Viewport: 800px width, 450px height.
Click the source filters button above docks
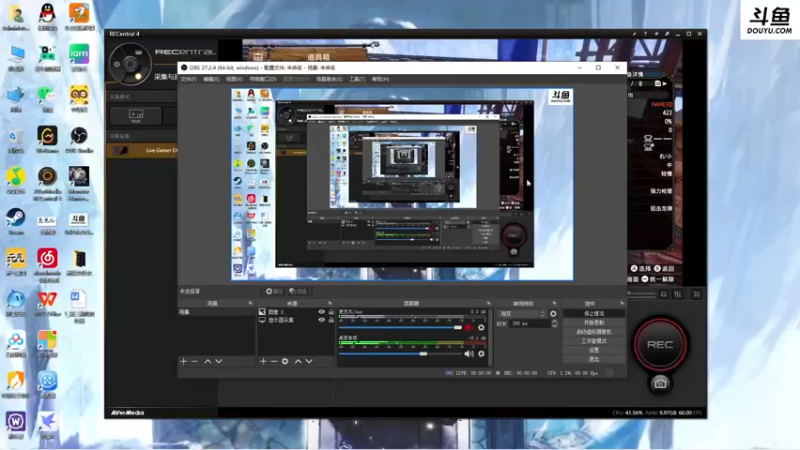pos(298,291)
